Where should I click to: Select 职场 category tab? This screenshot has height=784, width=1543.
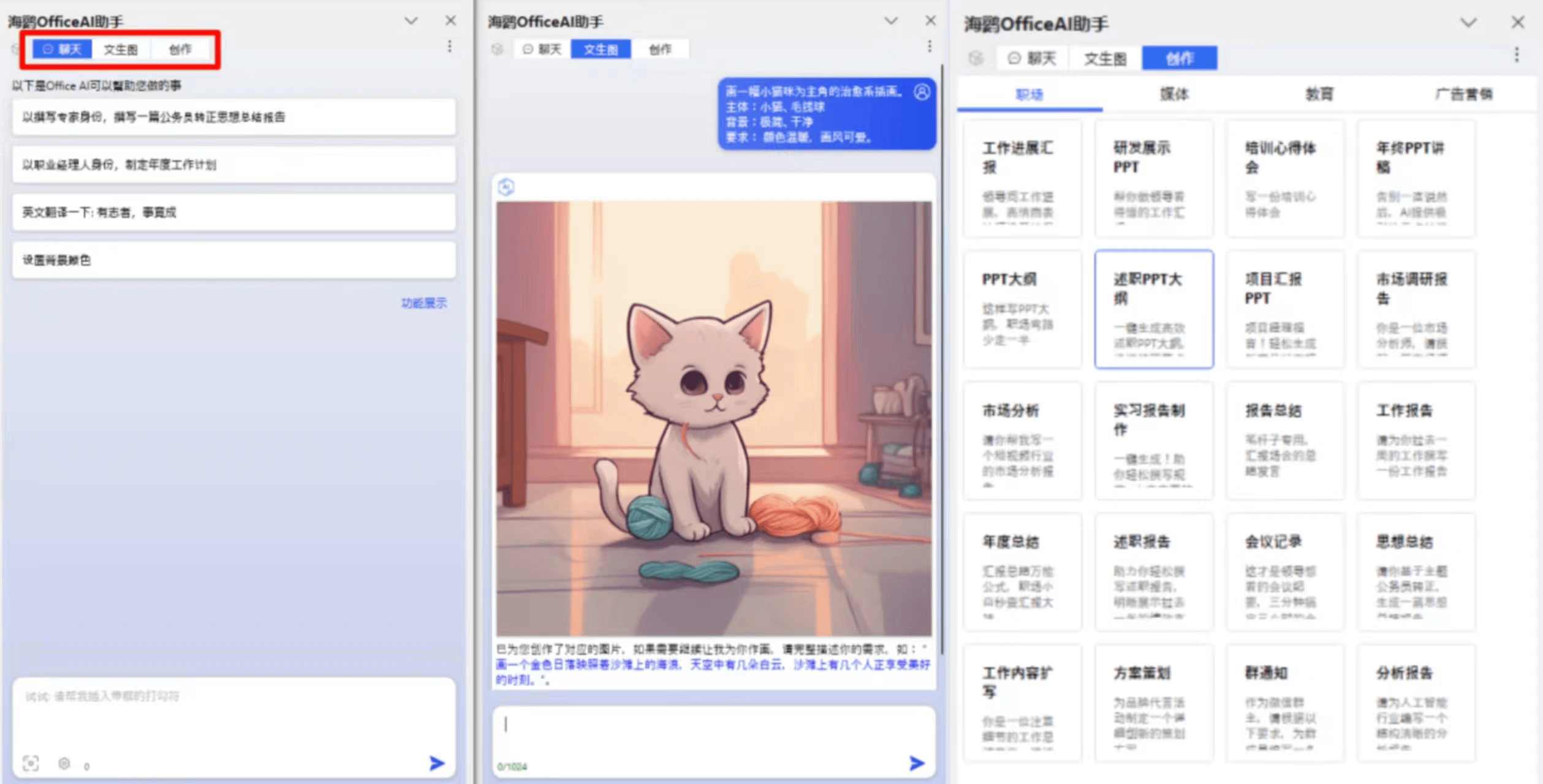tap(1029, 95)
